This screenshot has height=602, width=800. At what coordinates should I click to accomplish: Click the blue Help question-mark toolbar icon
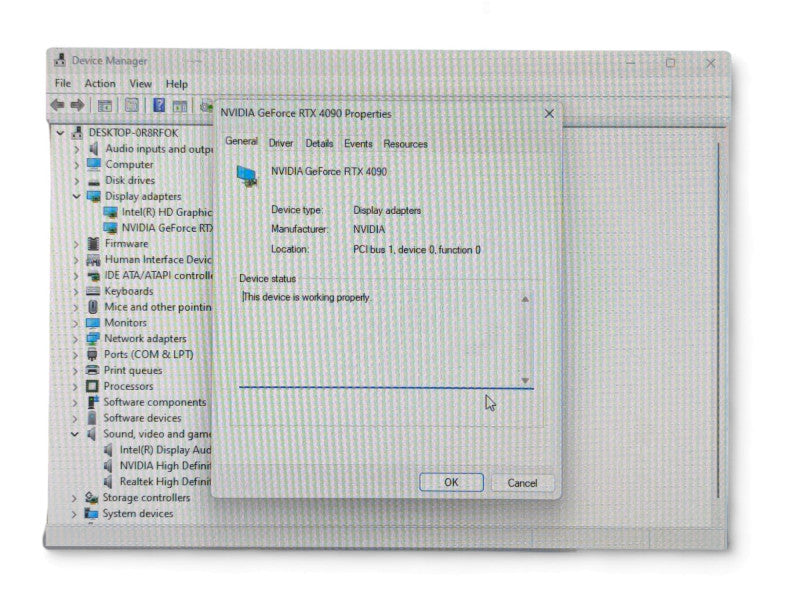[159, 106]
